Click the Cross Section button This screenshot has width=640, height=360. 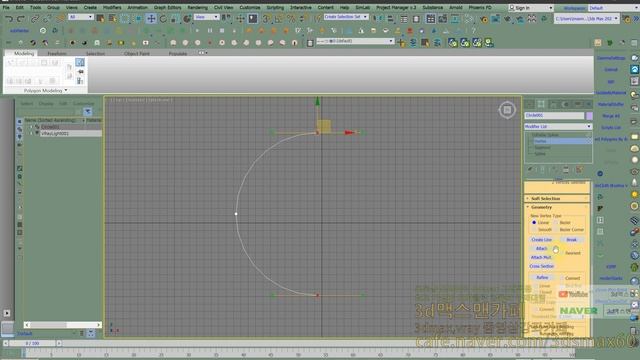click(542, 266)
